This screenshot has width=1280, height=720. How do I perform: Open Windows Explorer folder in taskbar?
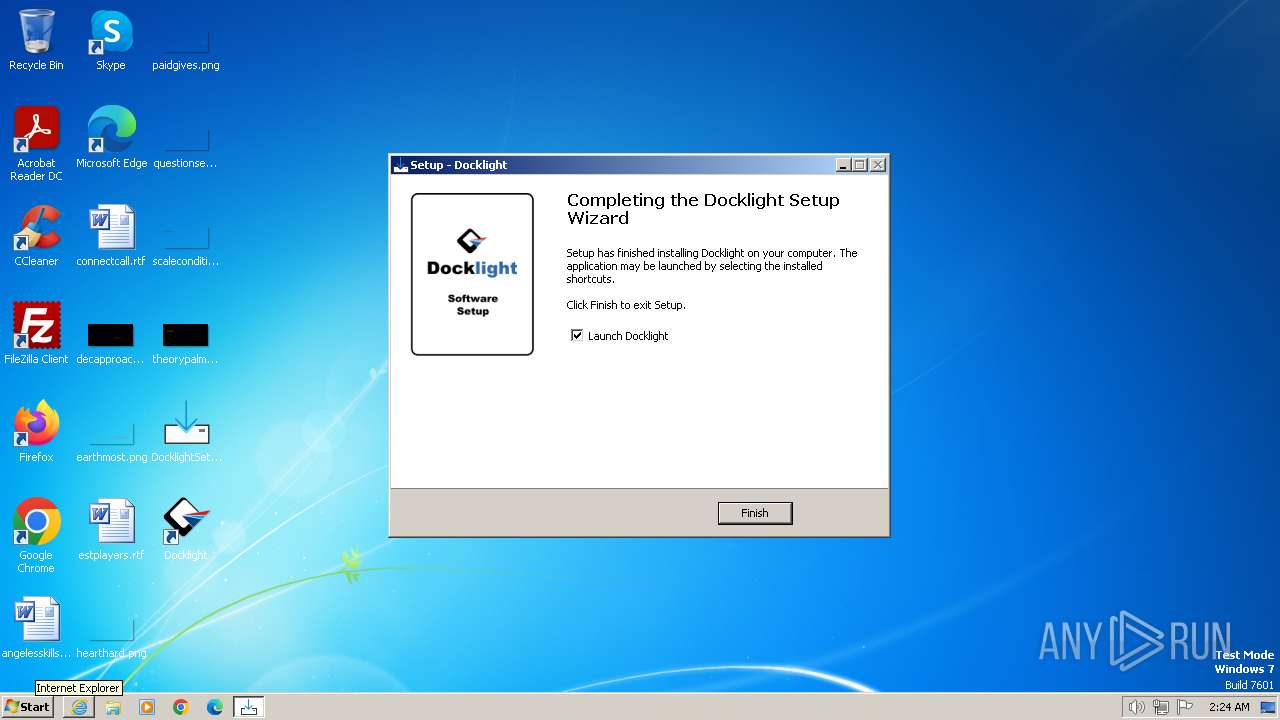pos(113,707)
